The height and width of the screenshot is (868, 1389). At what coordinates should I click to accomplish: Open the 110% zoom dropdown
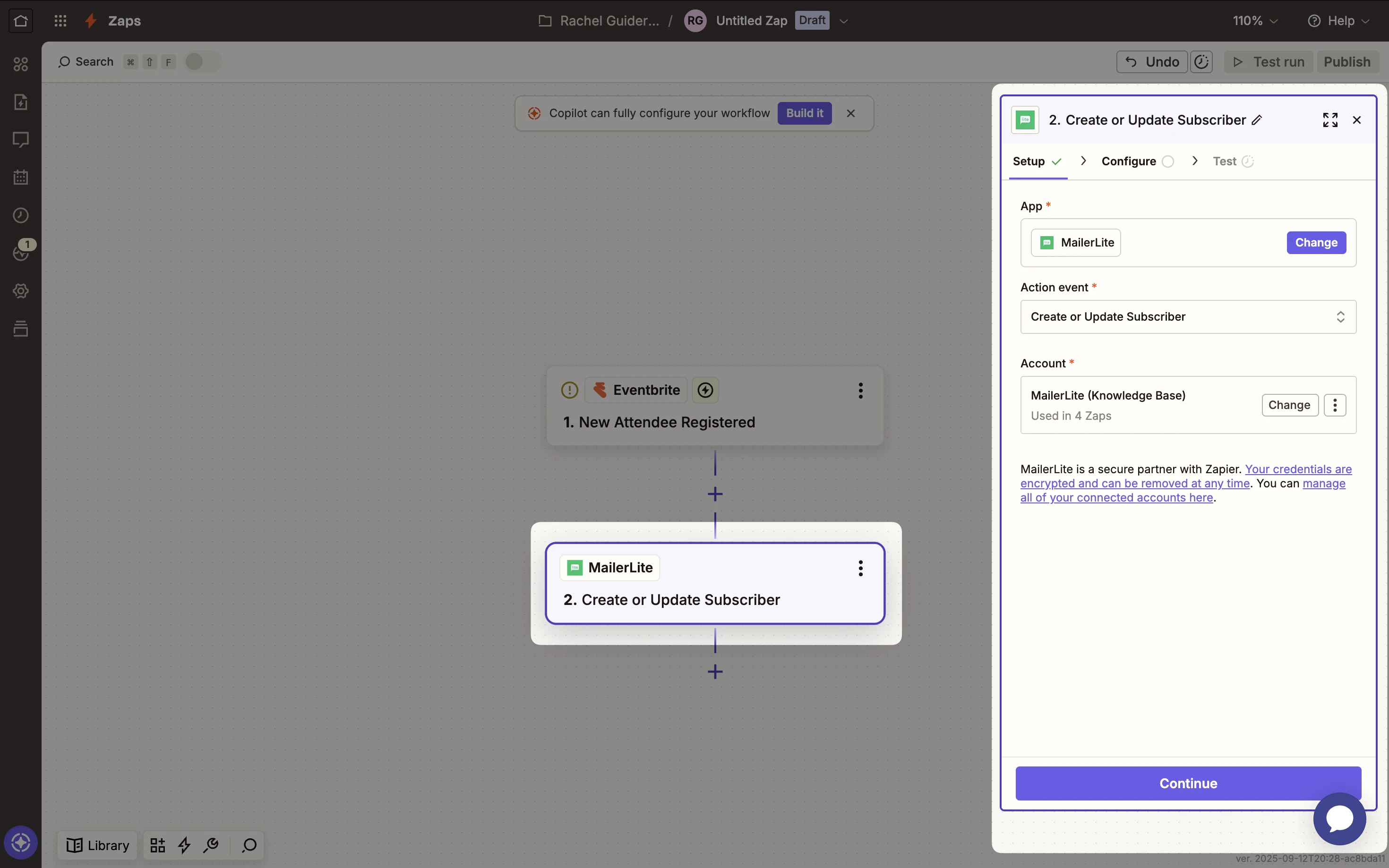click(x=1255, y=21)
